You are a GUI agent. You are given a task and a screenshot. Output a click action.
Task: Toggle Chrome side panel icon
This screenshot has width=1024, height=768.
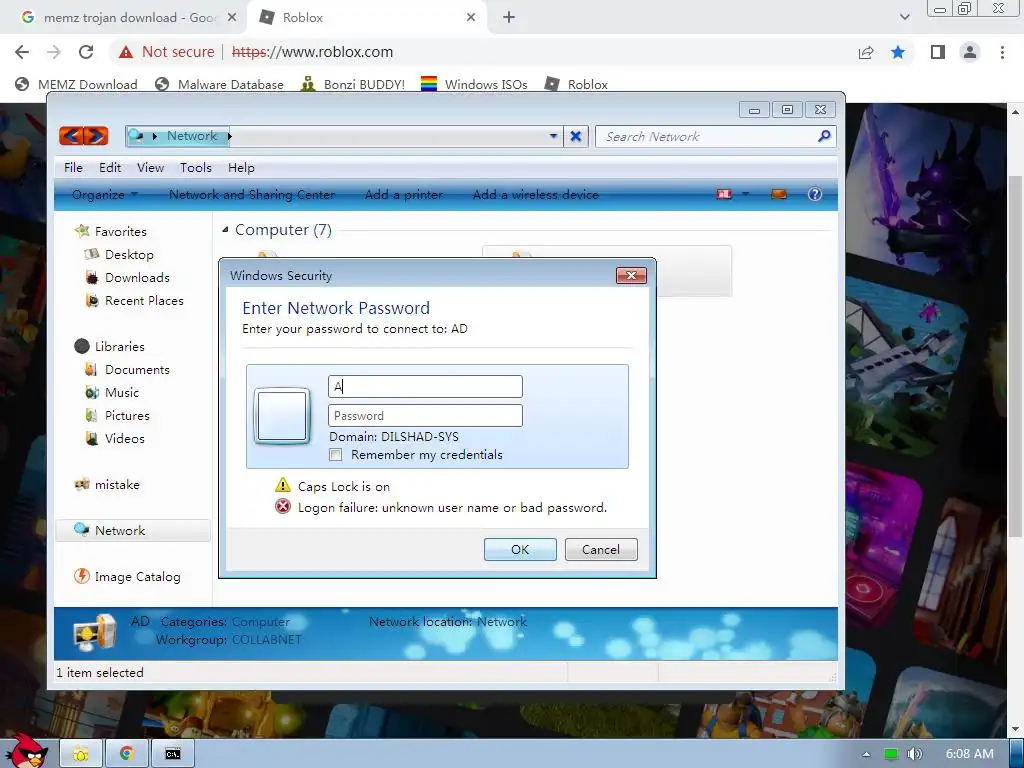coord(938,52)
